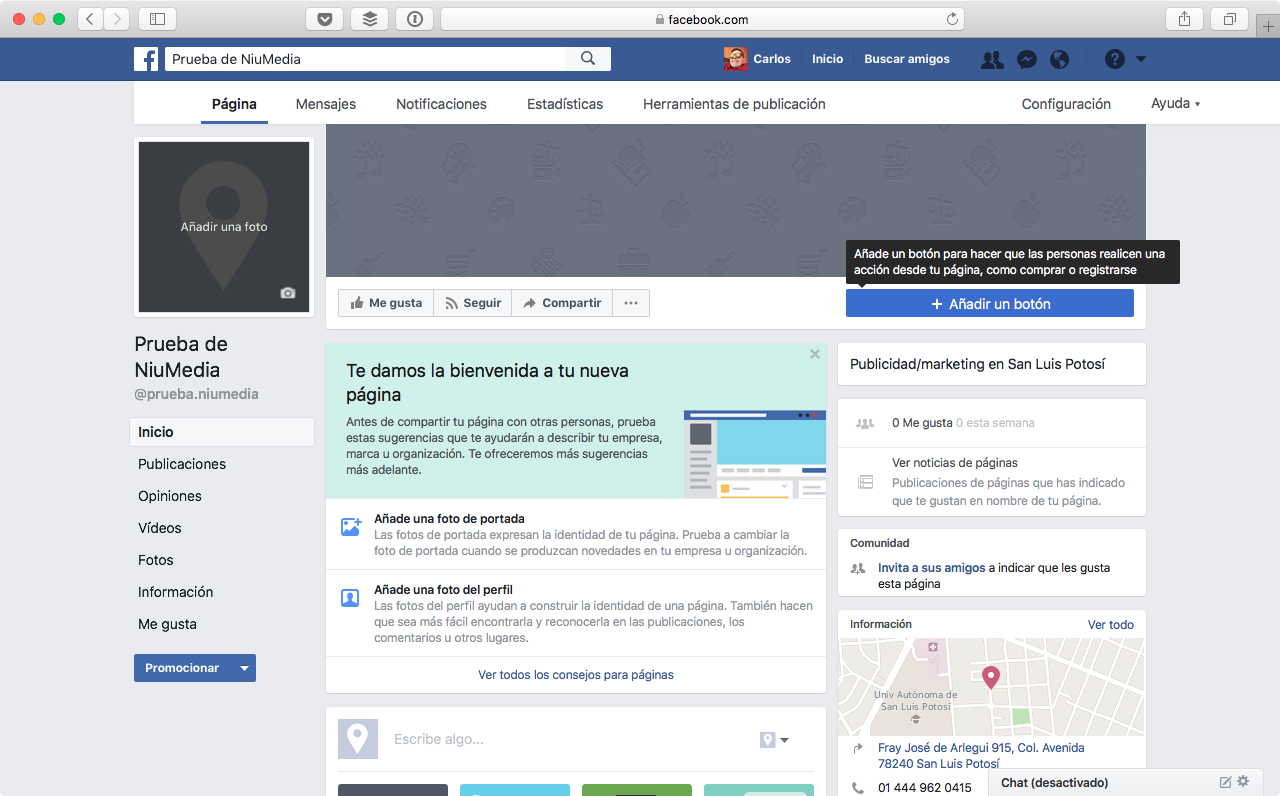Open Ver todos los consejos para páginas

[576, 675]
